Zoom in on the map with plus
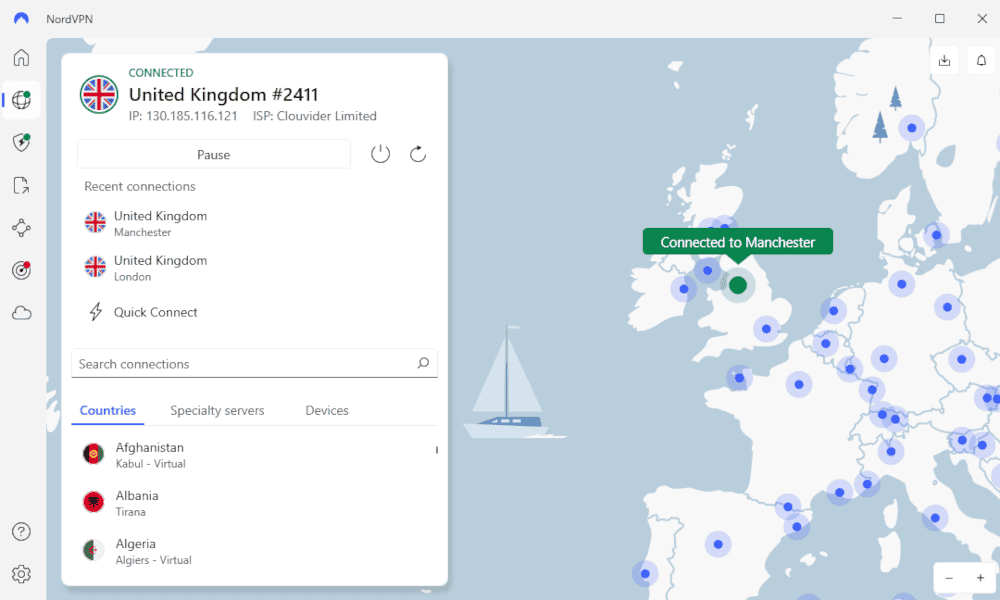 coord(980,578)
